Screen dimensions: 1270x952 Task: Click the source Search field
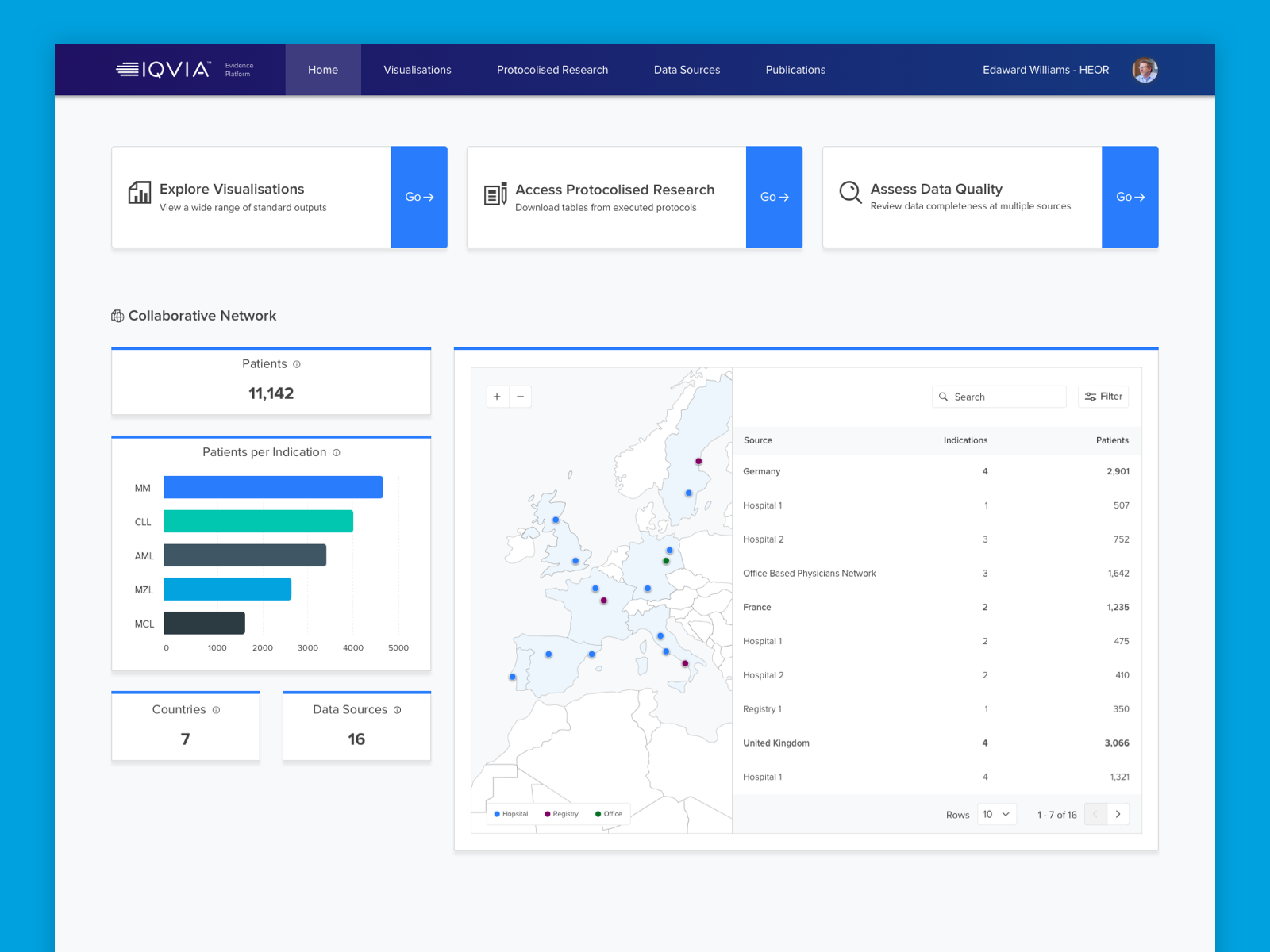[x=1000, y=397]
